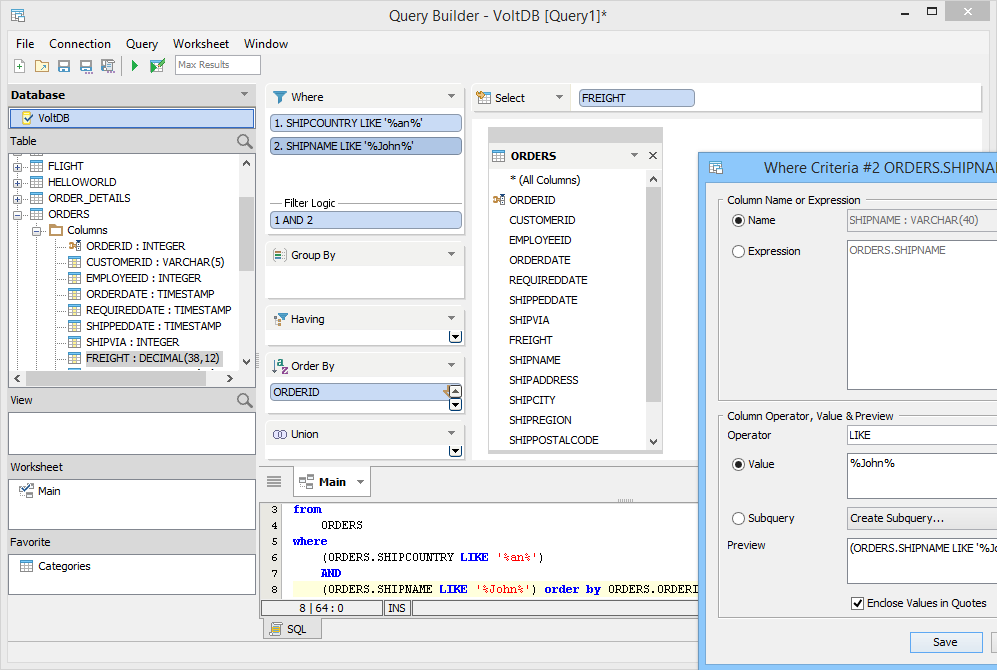997x670 pixels.
Task: Expand the ORDER_DETAILS table node
Action: [17, 198]
